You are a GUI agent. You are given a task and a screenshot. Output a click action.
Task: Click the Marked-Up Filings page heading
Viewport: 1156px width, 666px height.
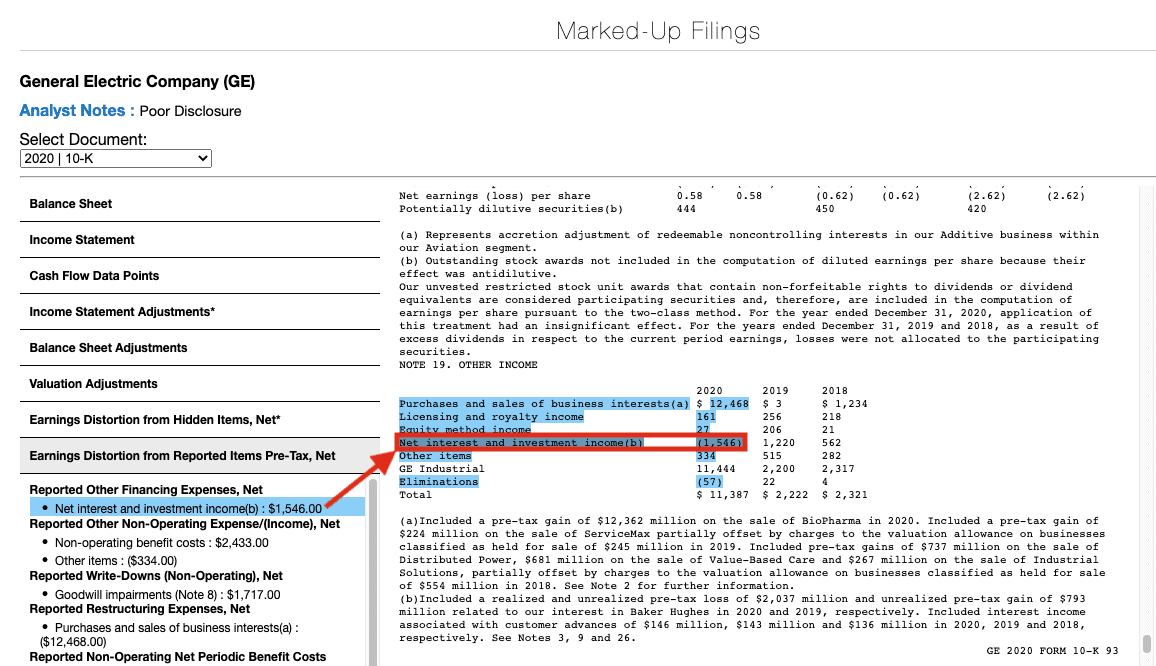[658, 31]
